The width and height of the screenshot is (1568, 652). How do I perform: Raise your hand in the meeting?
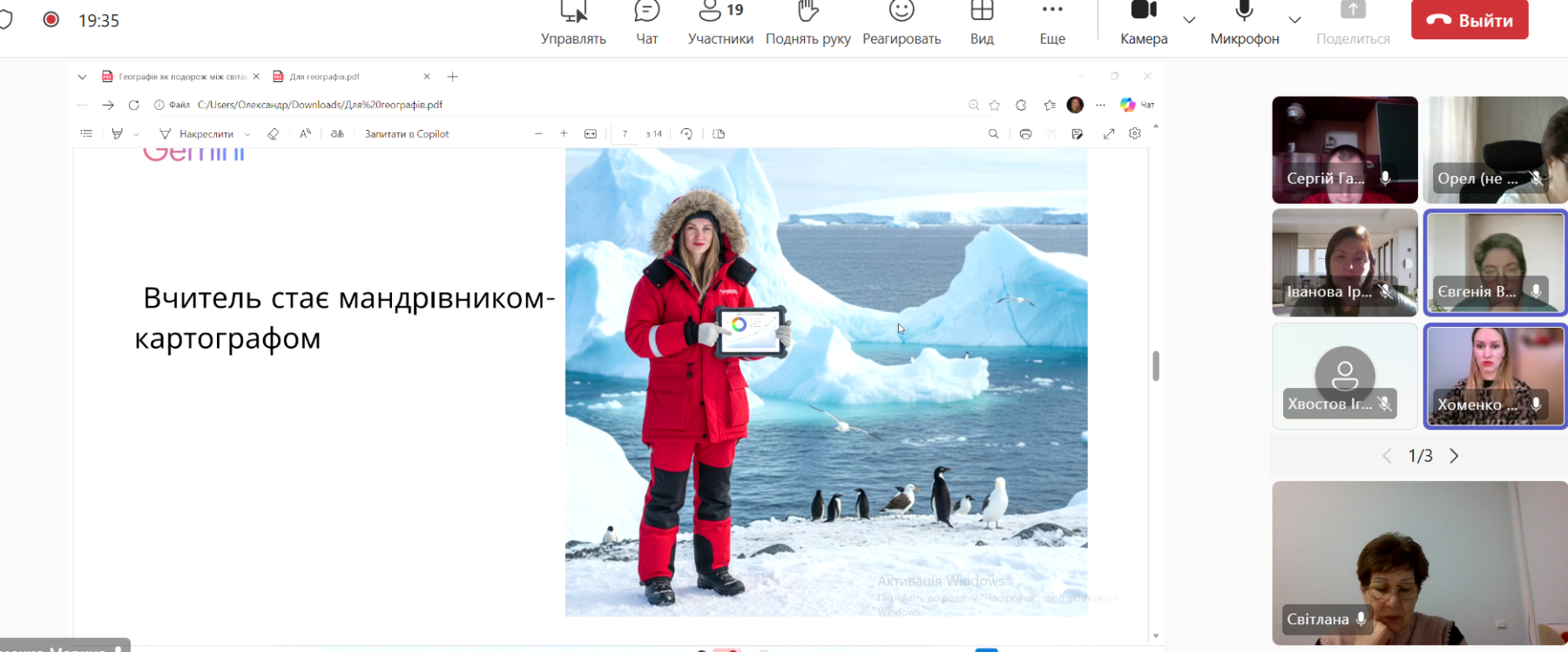tap(808, 23)
